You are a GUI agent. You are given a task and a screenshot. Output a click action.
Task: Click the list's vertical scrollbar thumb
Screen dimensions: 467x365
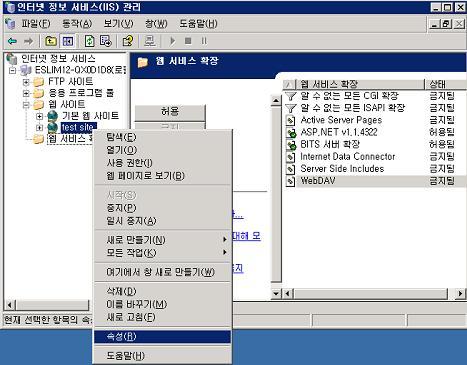276,193
